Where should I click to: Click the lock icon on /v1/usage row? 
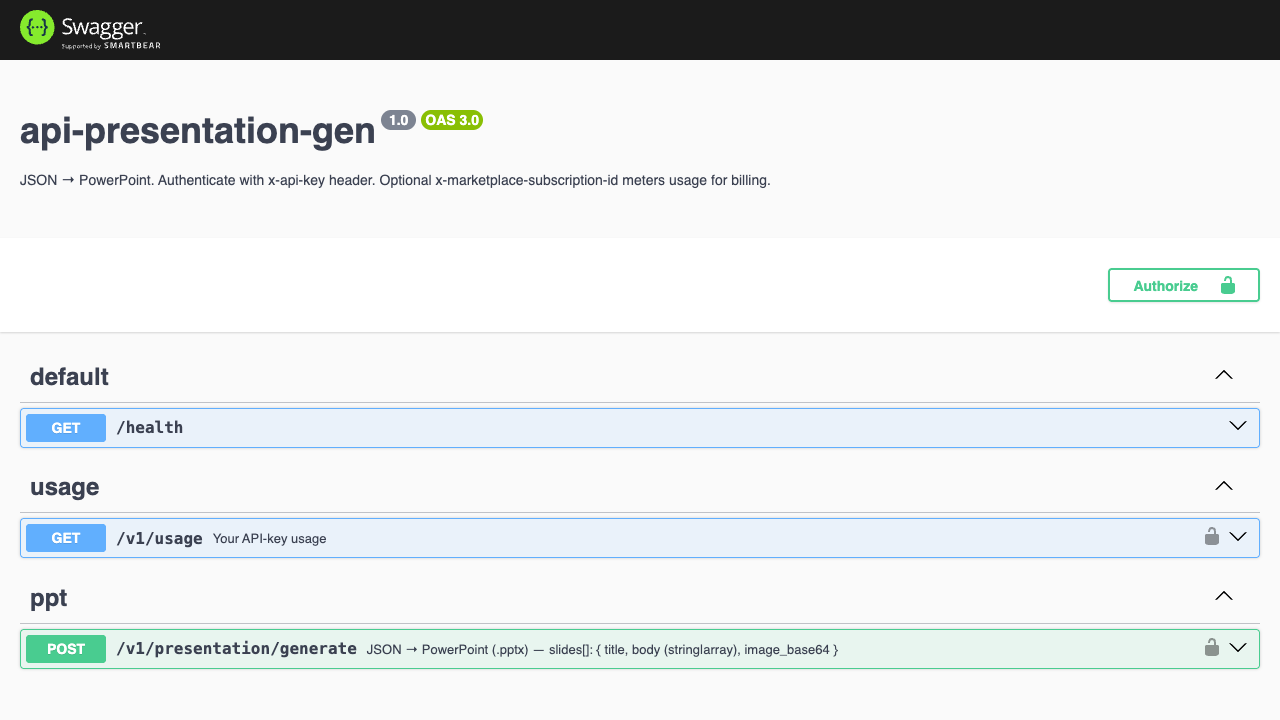click(1212, 537)
